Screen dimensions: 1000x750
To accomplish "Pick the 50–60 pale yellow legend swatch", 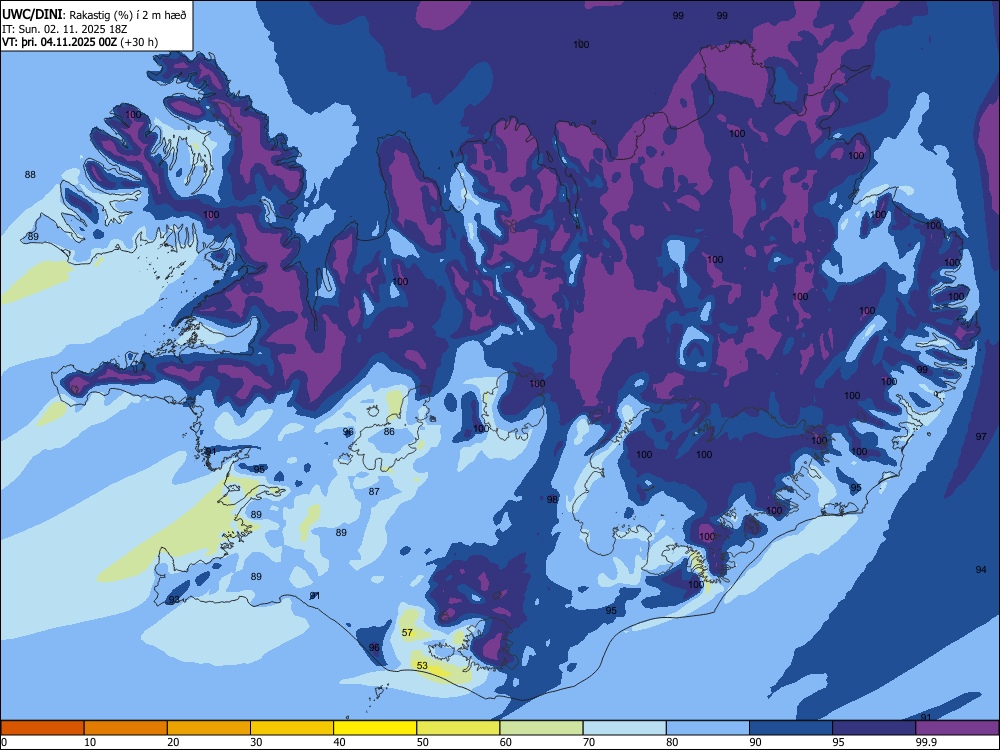I will (459, 728).
